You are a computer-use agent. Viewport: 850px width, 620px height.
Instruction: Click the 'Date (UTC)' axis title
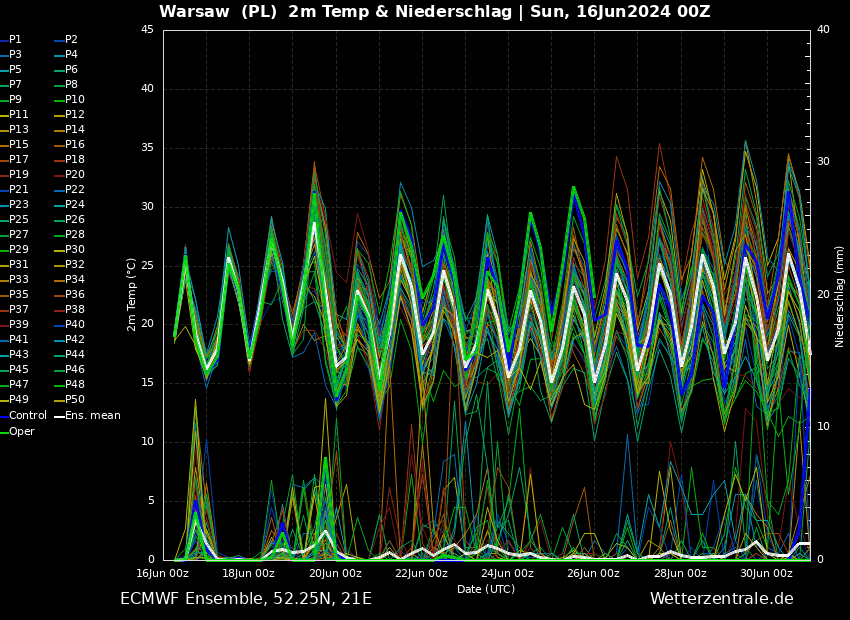486,589
